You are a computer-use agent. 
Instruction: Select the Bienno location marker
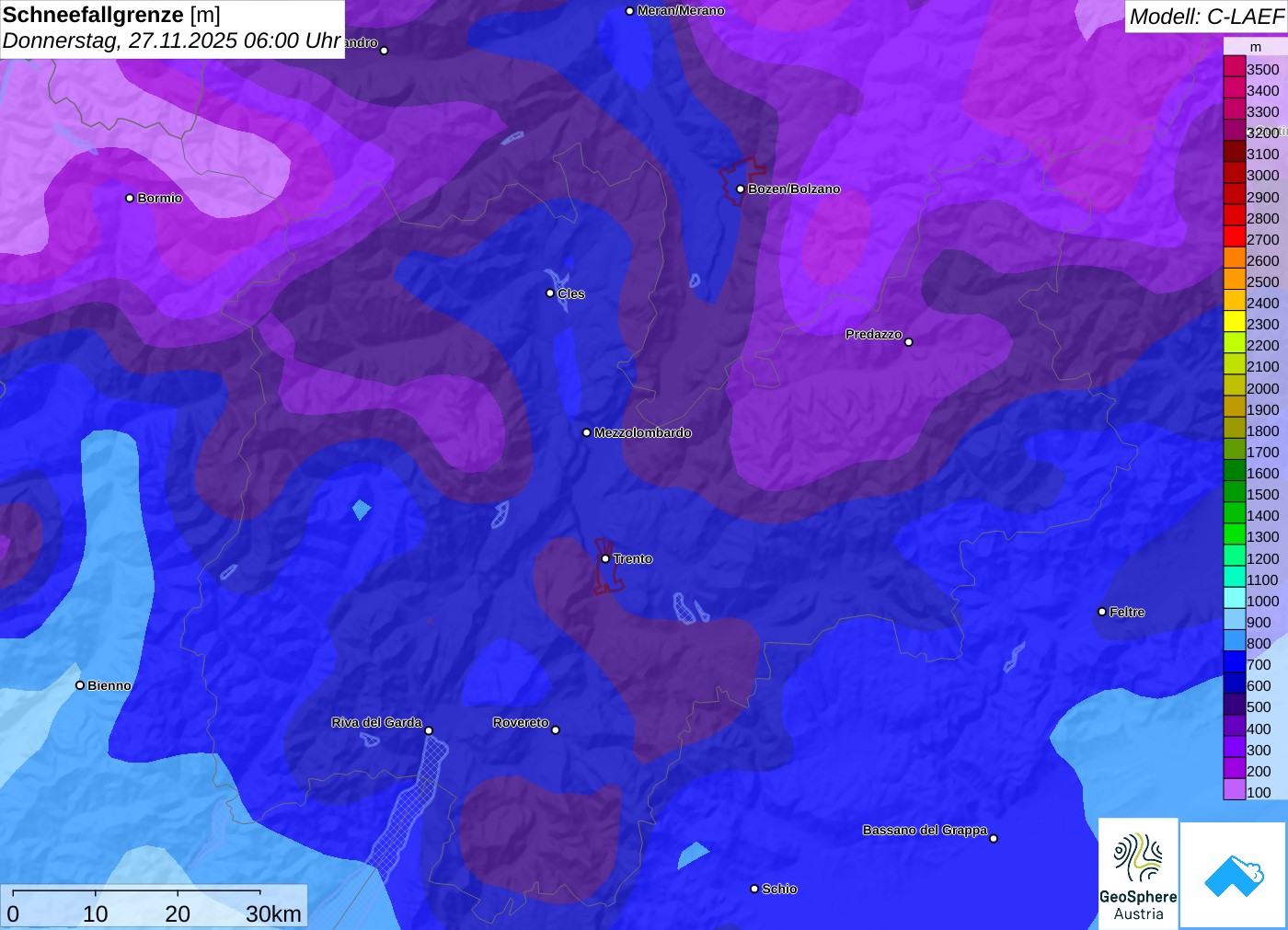point(80,685)
